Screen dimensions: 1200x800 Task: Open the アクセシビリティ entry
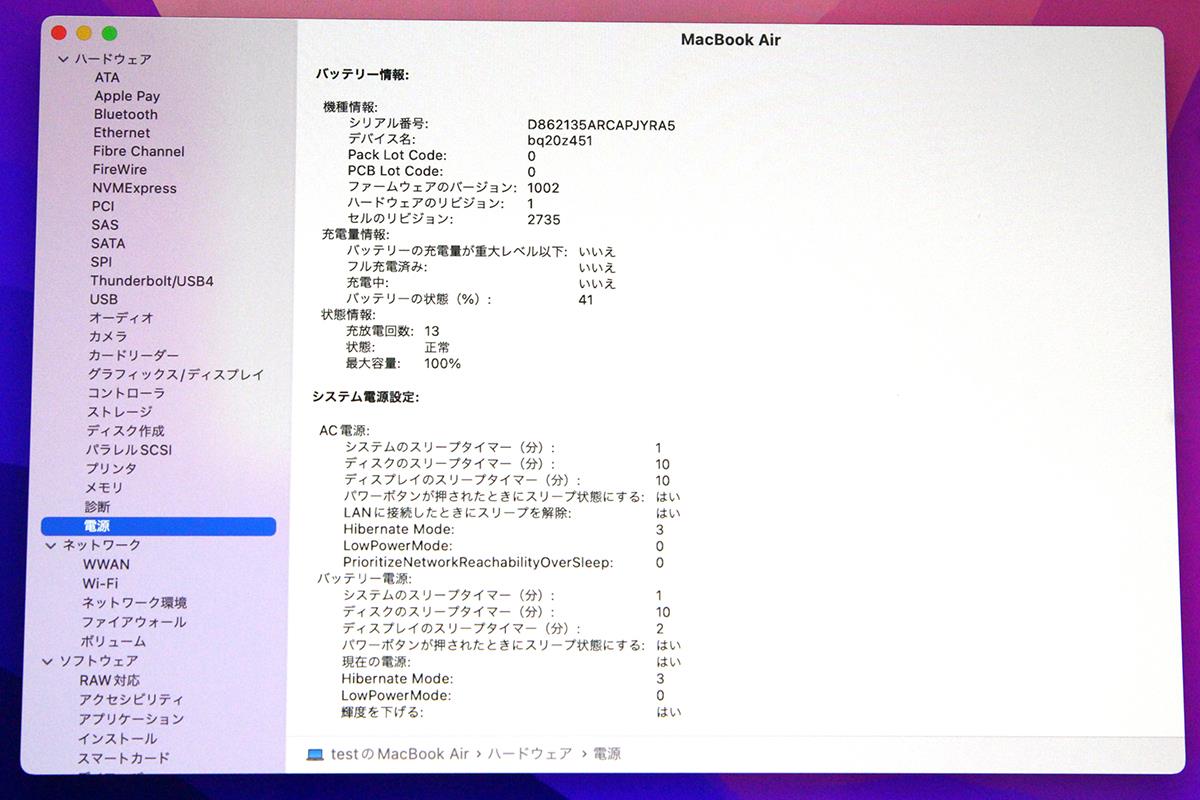(x=132, y=700)
